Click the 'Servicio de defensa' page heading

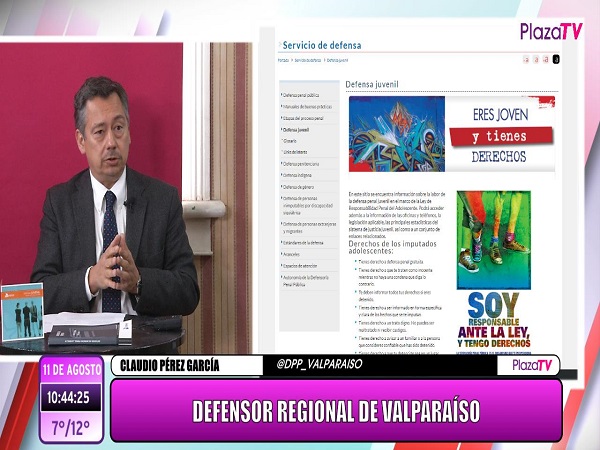tap(322, 45)
